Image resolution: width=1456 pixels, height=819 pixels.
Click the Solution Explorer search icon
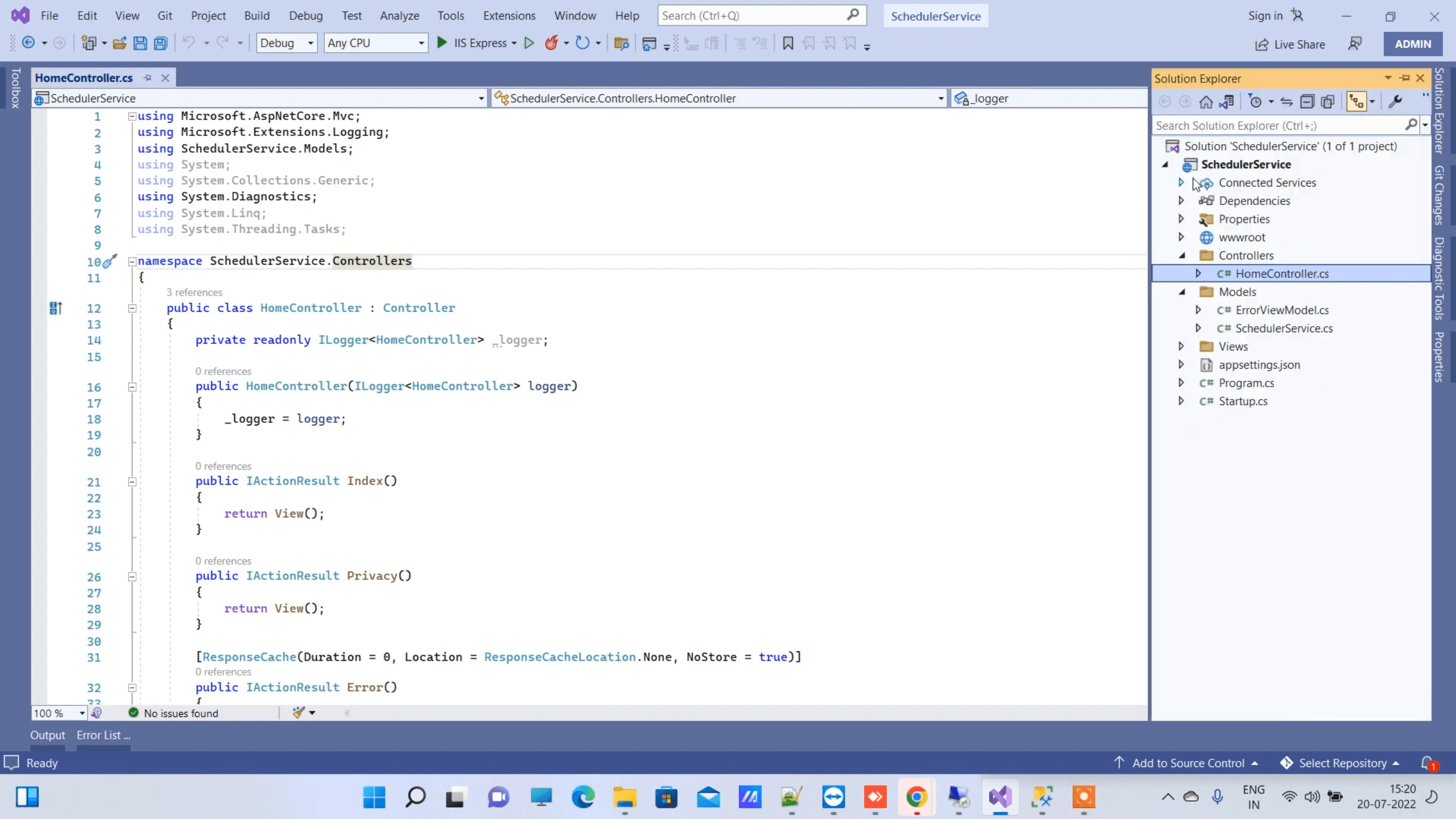1410,125
